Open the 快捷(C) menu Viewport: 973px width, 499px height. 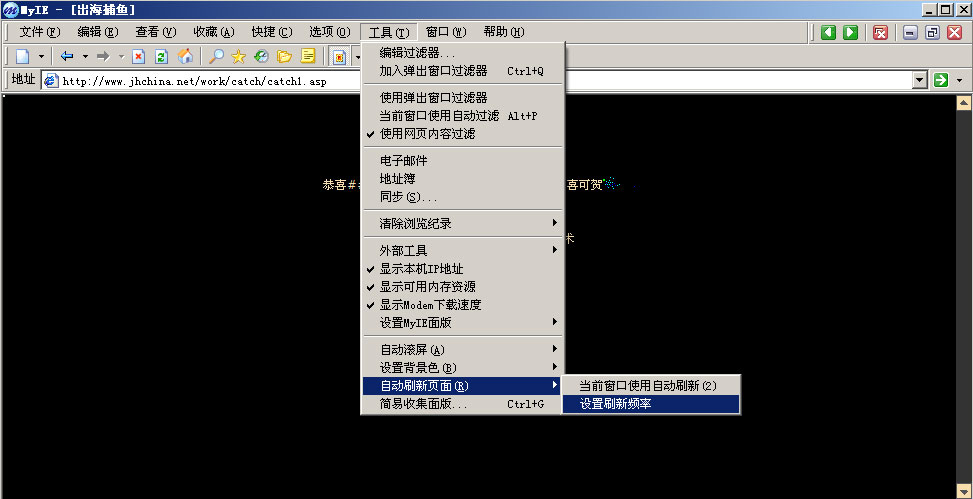tap(272, 32)
